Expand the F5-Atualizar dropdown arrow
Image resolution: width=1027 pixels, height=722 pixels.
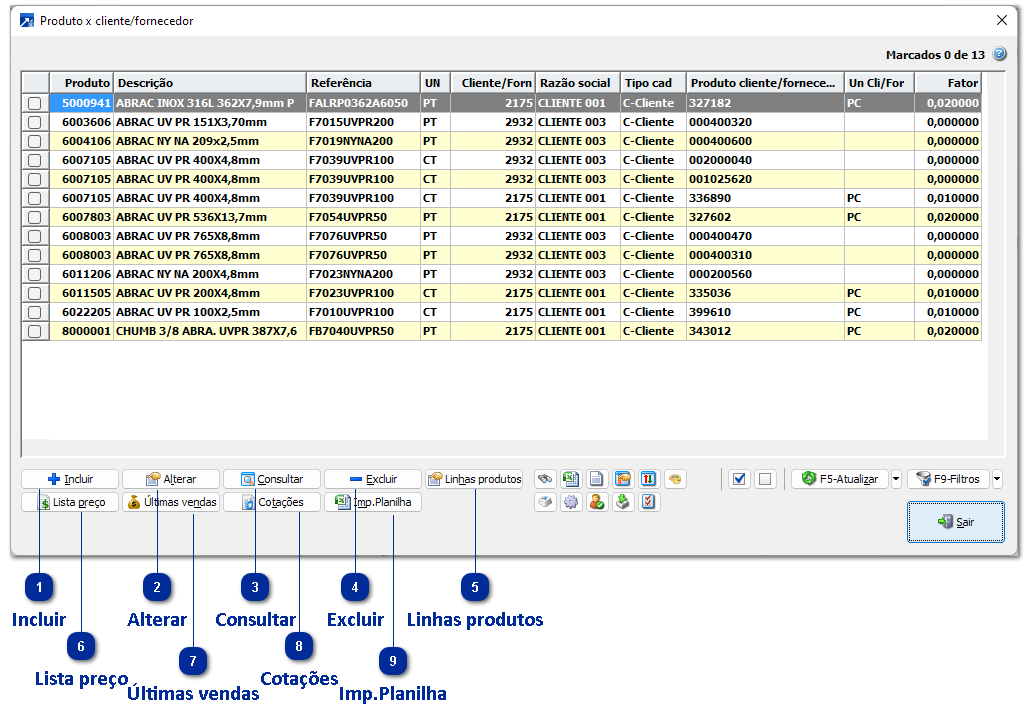coord(896,479)
